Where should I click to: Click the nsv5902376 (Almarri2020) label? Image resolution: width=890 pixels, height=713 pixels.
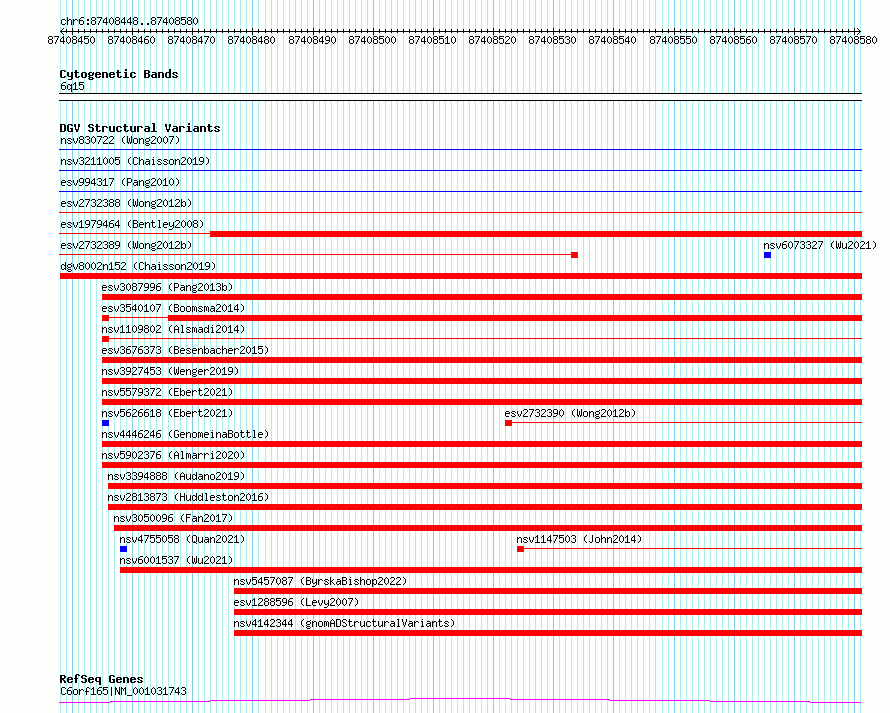[173, 455]
